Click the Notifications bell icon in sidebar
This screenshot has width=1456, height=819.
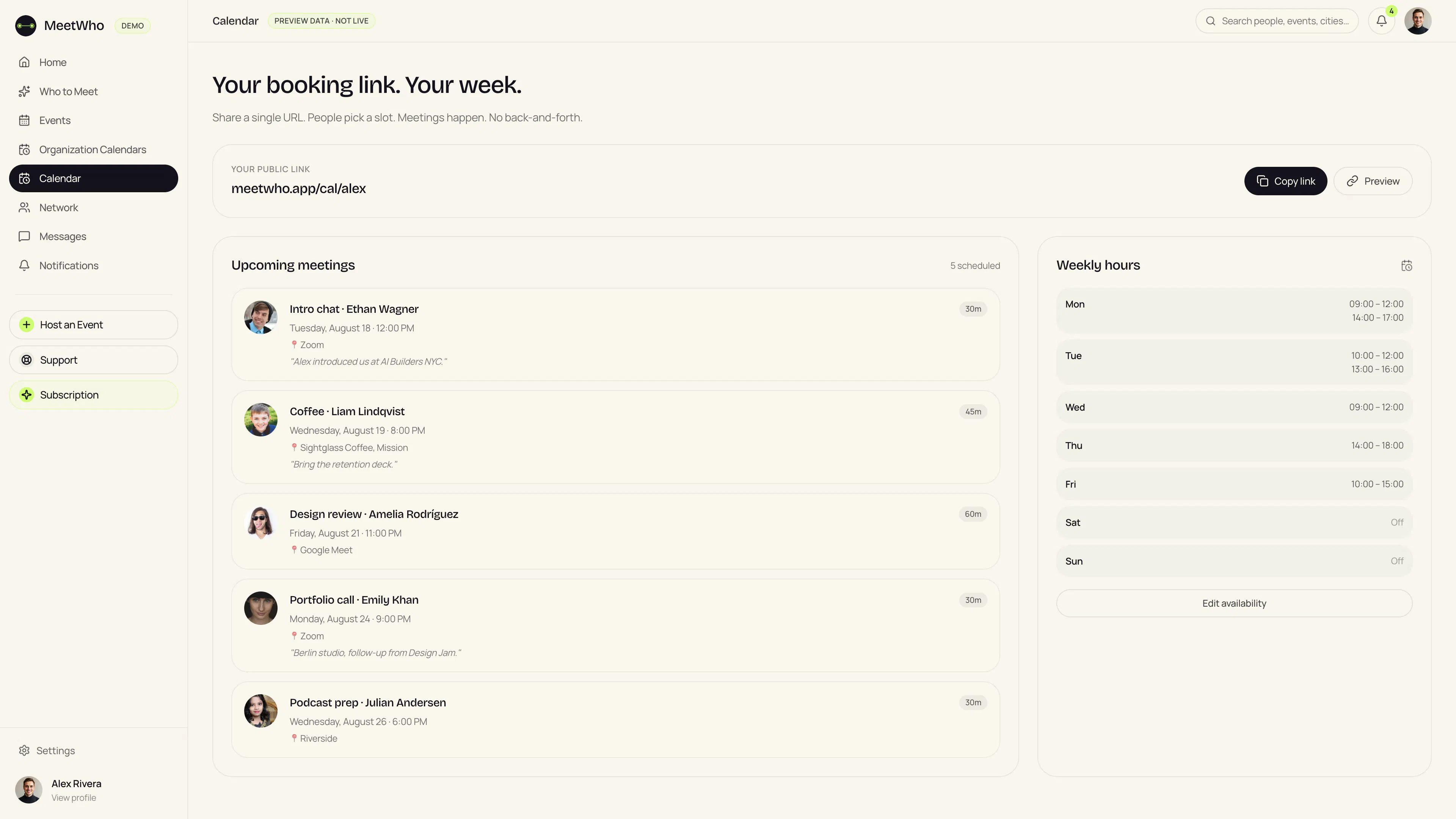pos(24,266)
